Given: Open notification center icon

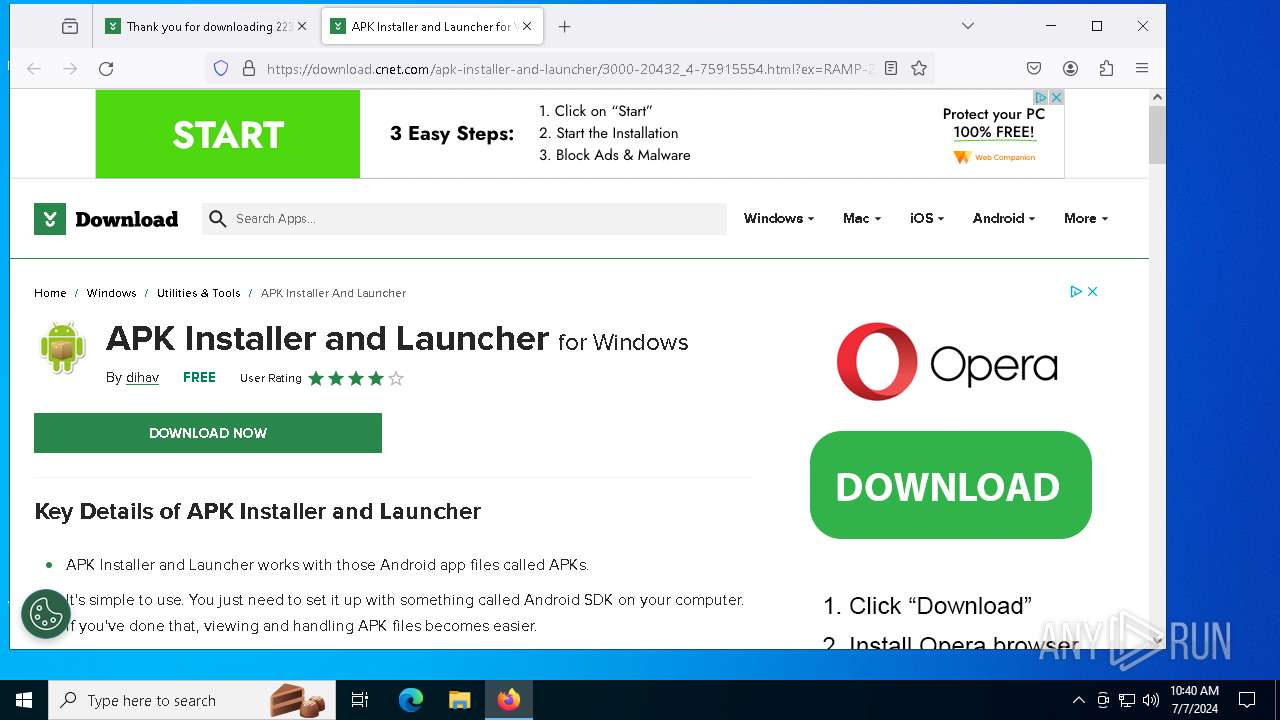Looking at the screenshot, I should pos(1247,700).
